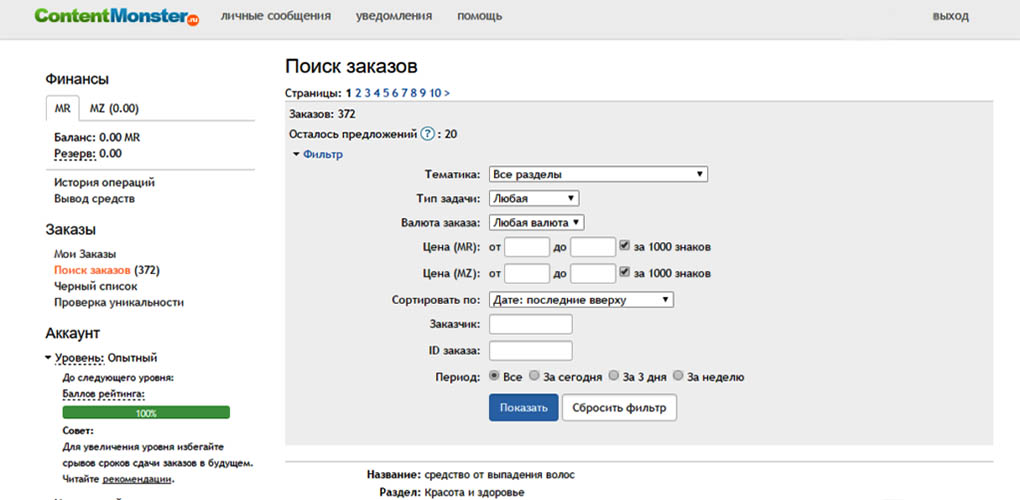Open the Тематика dropdown
The image size is (1020, 500).
(598, 174)
